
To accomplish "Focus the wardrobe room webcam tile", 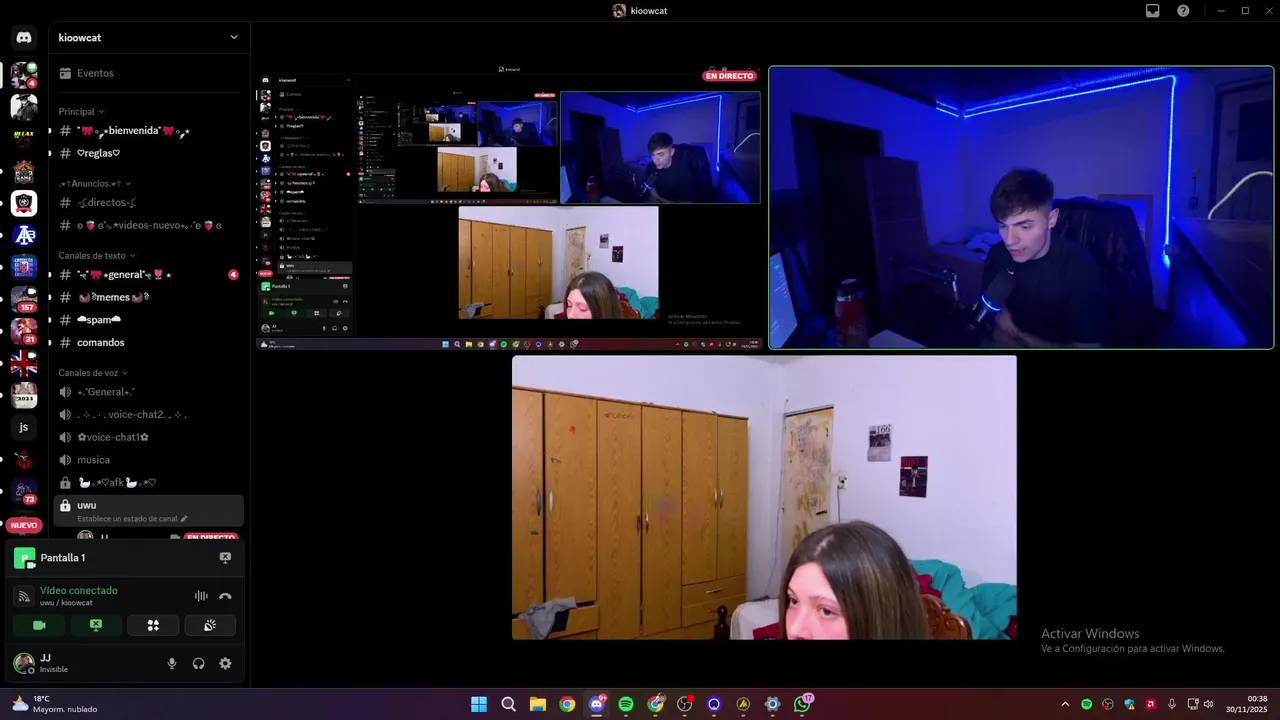I will click(x=764, y=498).
